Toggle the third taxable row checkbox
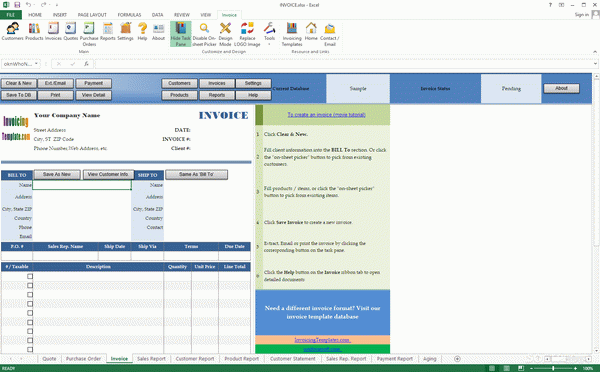 click(30, 295)
